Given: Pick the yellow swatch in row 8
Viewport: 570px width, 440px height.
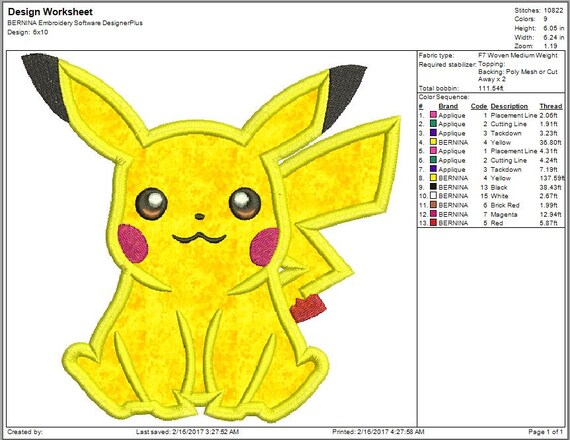Looking at the screenshot, I should pyautogui.click(x=433, y=178).
